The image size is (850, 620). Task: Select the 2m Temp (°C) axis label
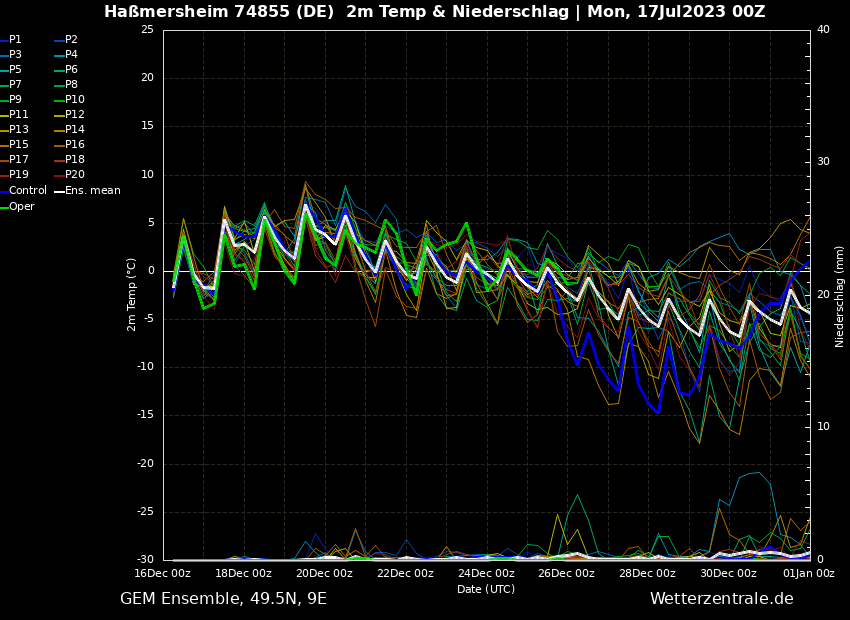click(131, 294)
